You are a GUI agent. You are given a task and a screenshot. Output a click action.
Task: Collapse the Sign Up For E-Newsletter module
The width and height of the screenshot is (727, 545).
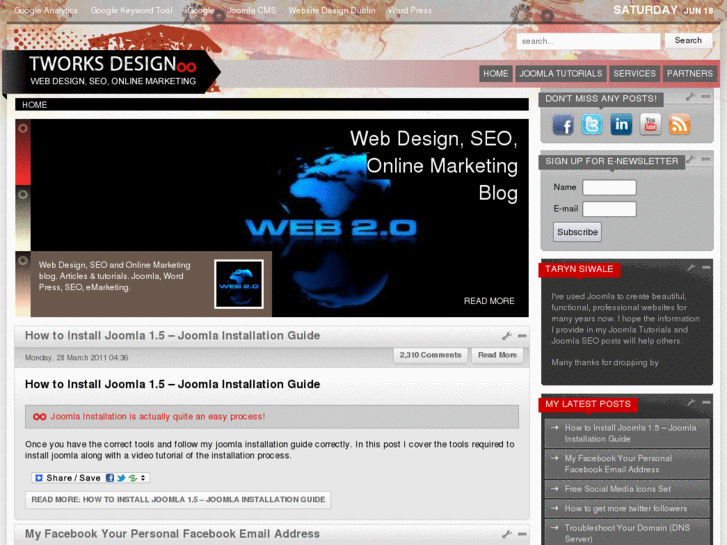(x=706, y=160)
